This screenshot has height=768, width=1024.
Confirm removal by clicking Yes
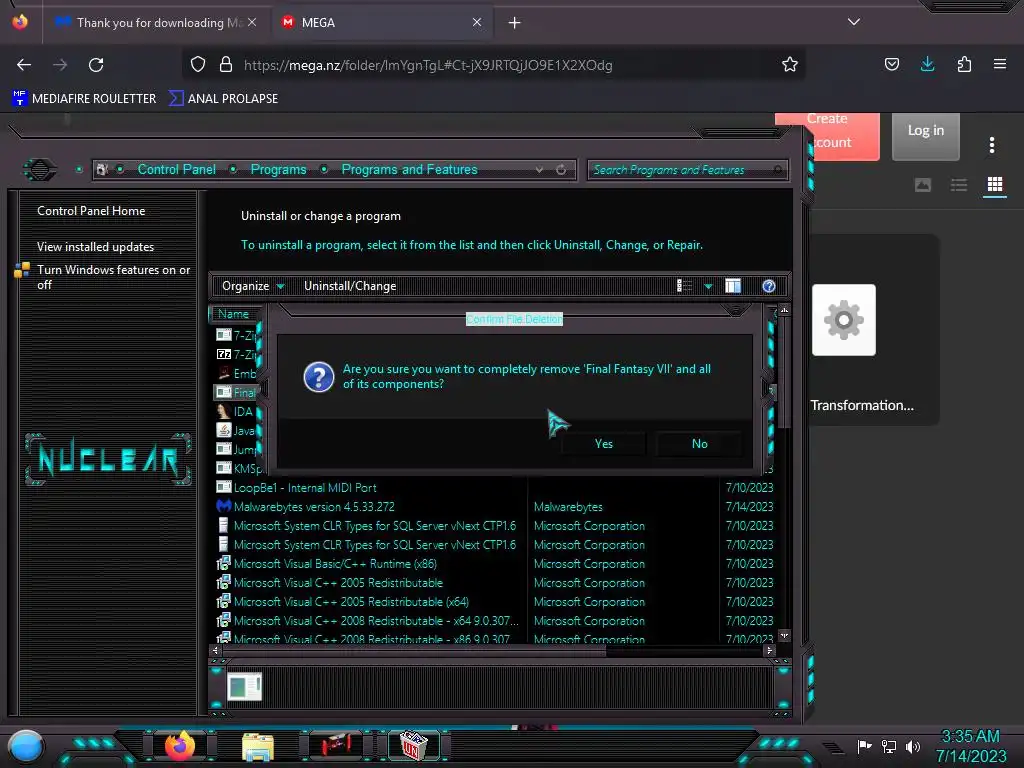[x=603, y=443]
